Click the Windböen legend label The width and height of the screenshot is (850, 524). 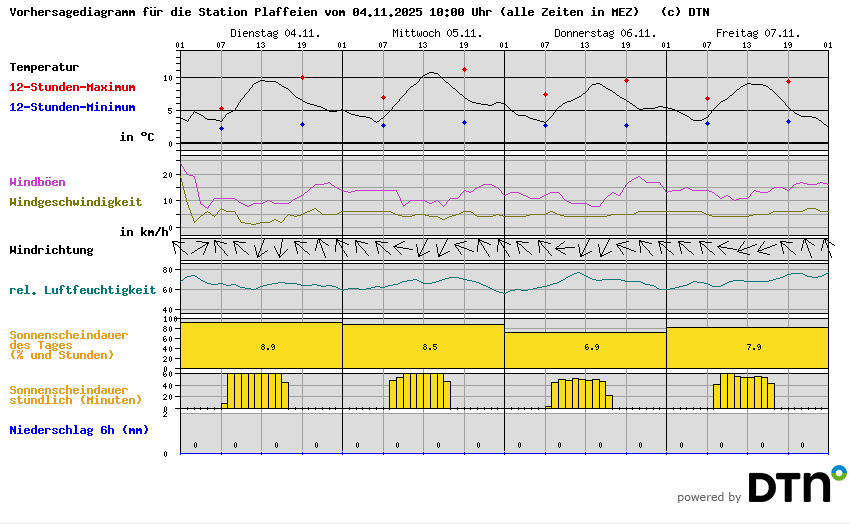[37, 182]
